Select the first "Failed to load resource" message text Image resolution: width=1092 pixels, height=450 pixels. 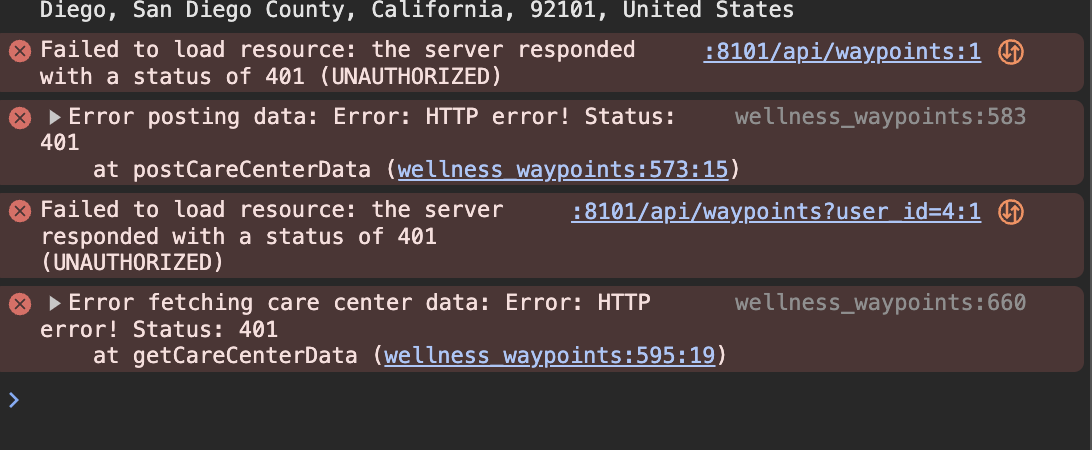337,63
